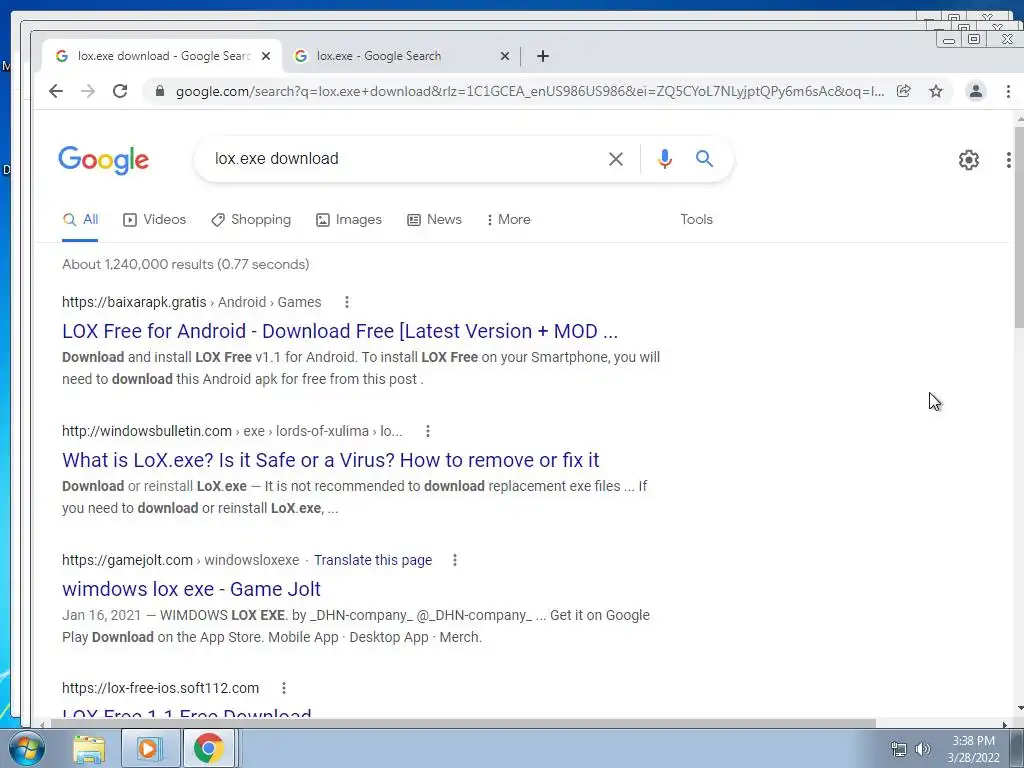Image resolution: width=1024 pixels, height=768 pixels.
Task: Bookmark this page with the star
Action: point(936,91)
